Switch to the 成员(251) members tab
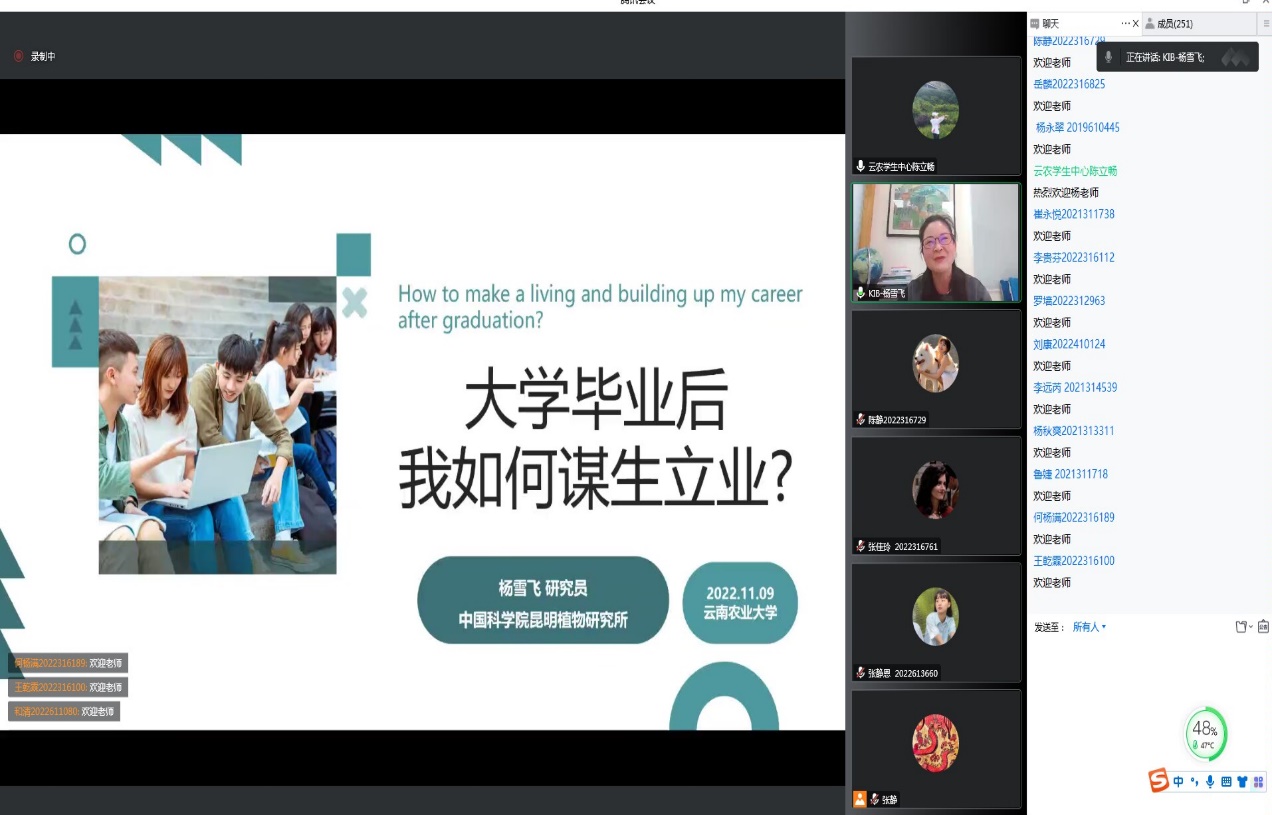1272x815 pixels. click(x=1174, y=24)
